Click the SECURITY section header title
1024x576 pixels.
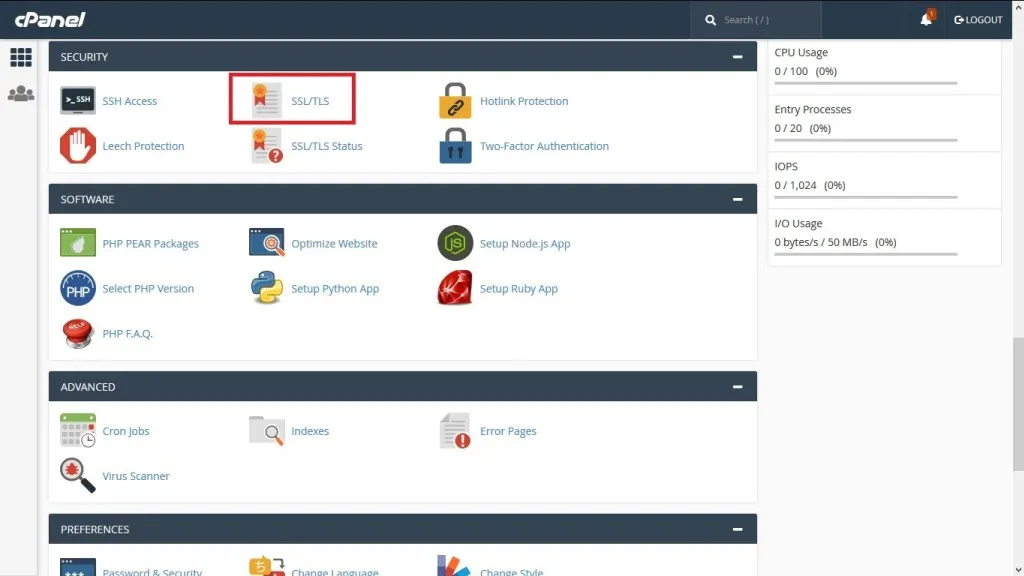pos(84,57)
